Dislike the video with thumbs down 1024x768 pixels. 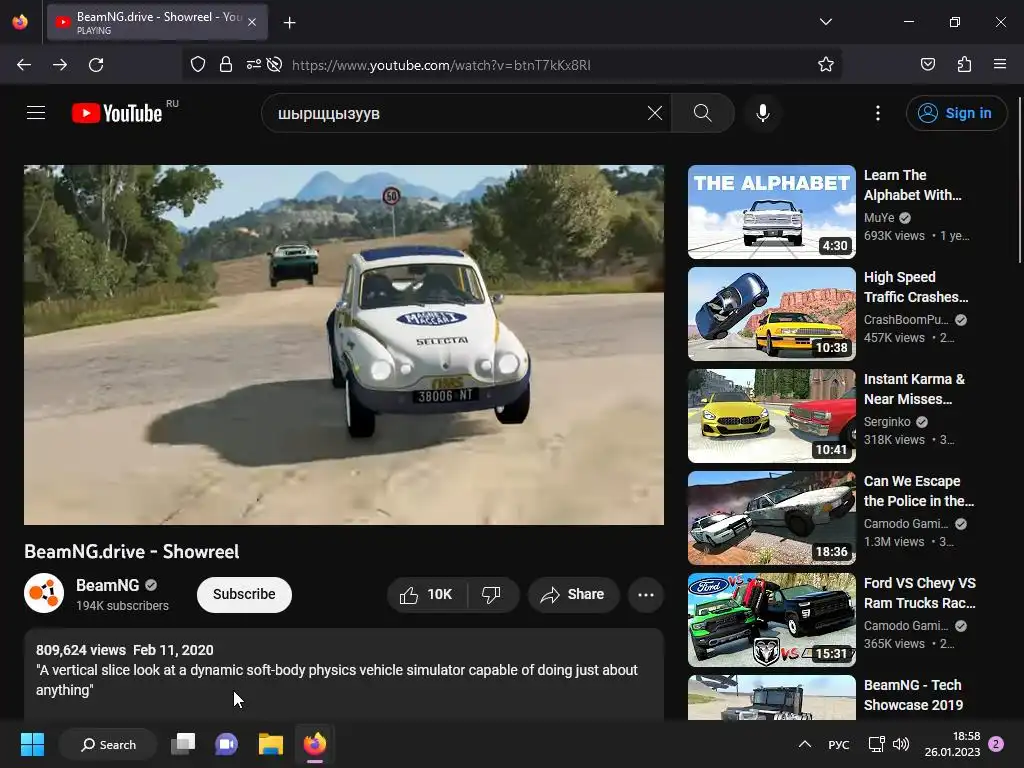pyautogui.click(x=492, y=594)
